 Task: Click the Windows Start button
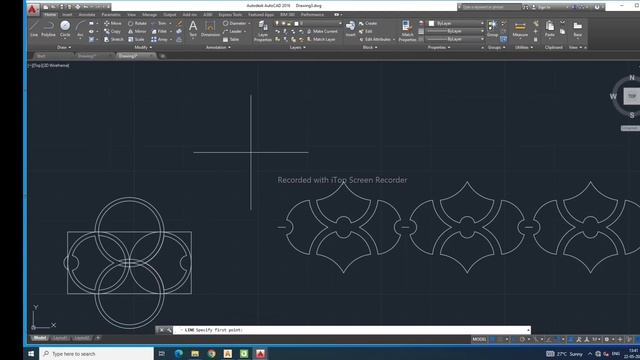click(31, 353)
